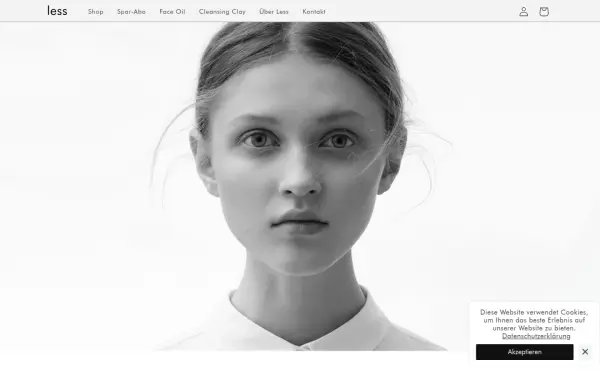Open the Datenschutzerklärung link
This screenshot has height=375, width=600.
[x=536, y=336]
